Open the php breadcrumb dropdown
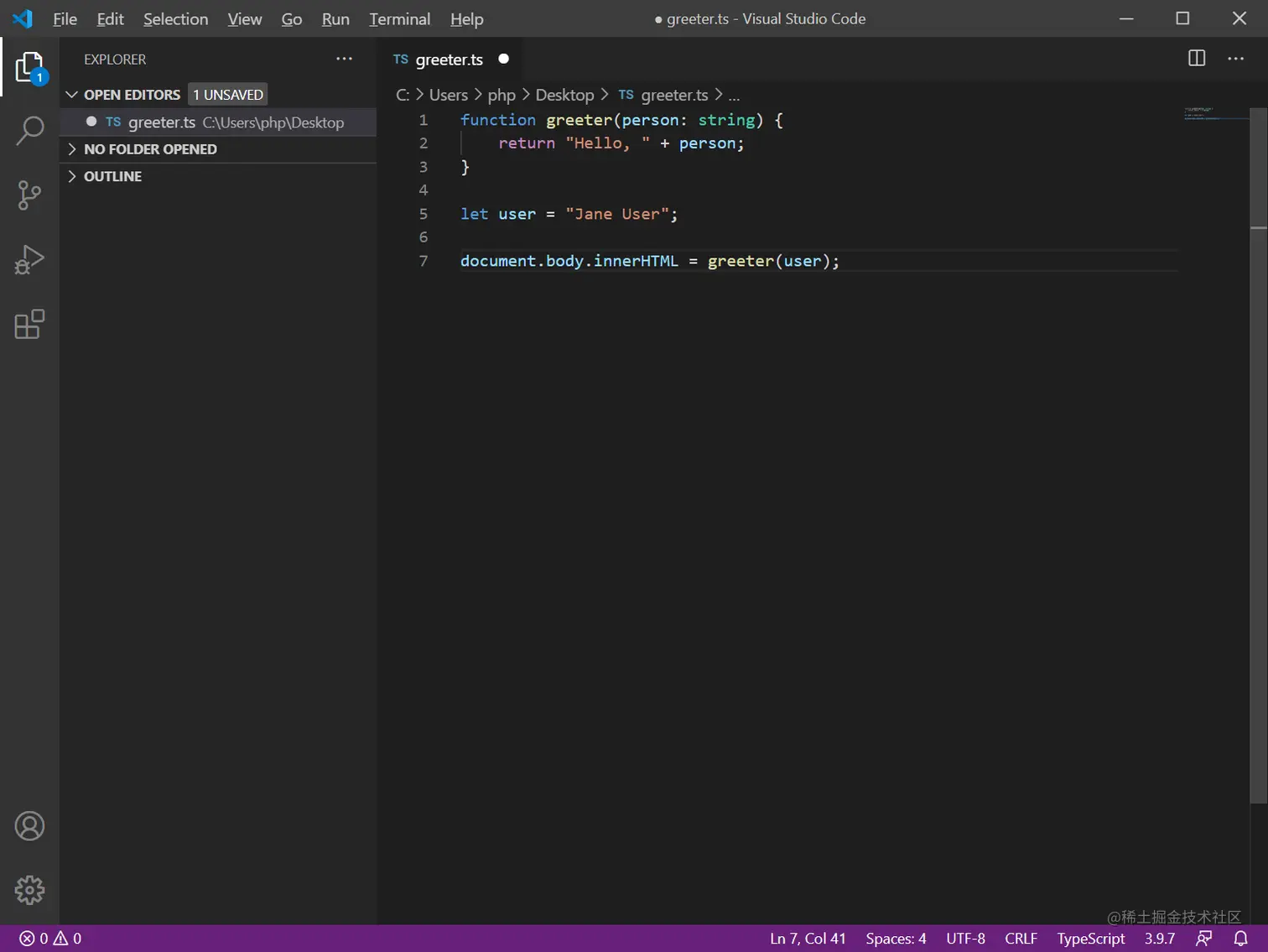 [501, 95]
